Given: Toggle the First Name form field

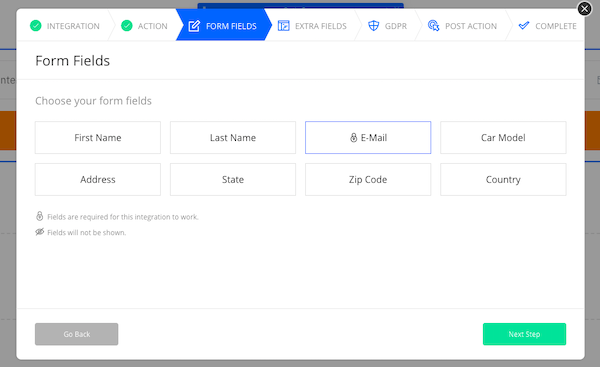Looking at the screenshot, I should coord(98,138).
